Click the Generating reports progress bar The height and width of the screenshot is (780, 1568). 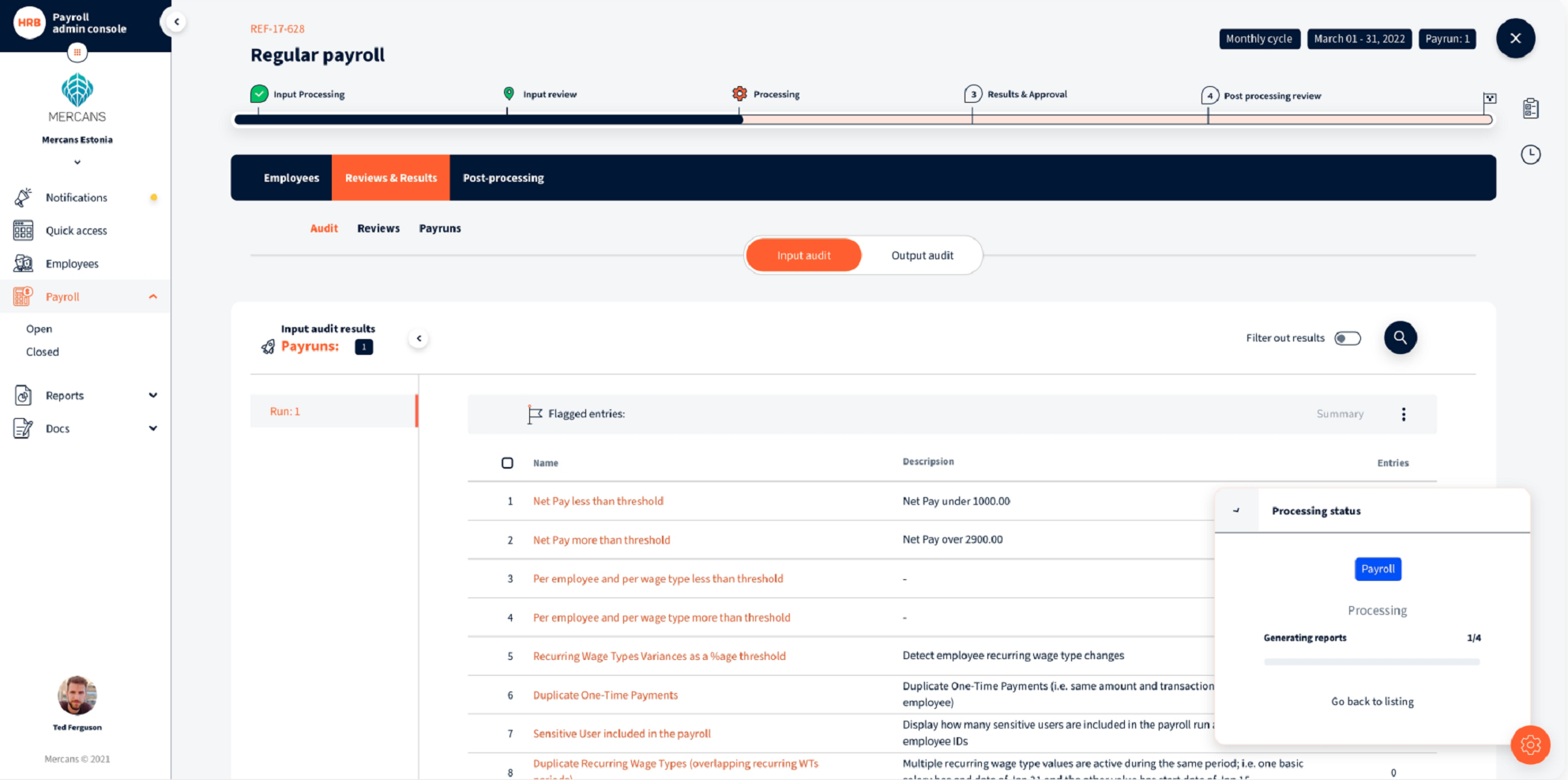[1372, 661]
